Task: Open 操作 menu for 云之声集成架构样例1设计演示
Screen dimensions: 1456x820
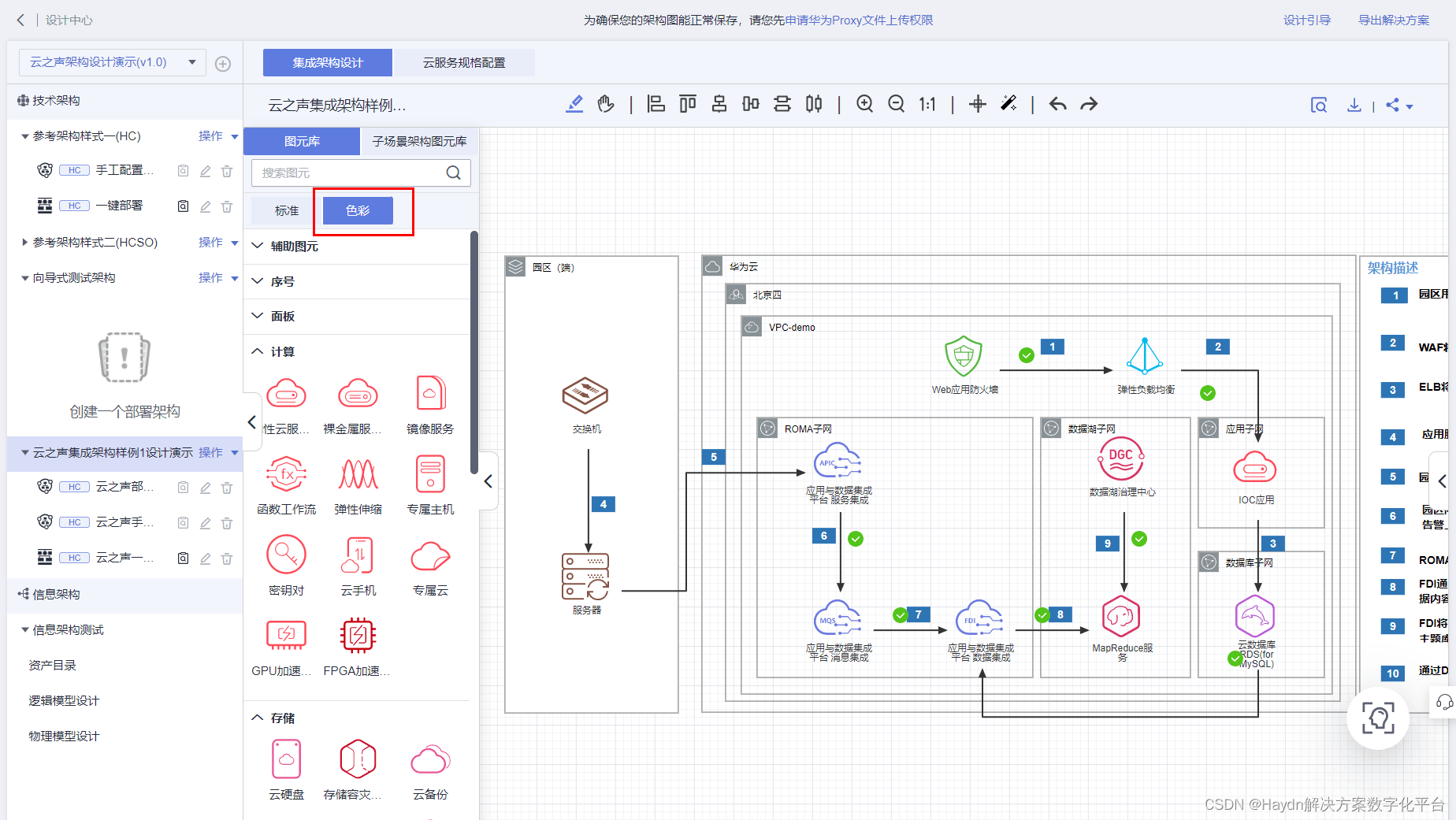Action: coord(218,453)
